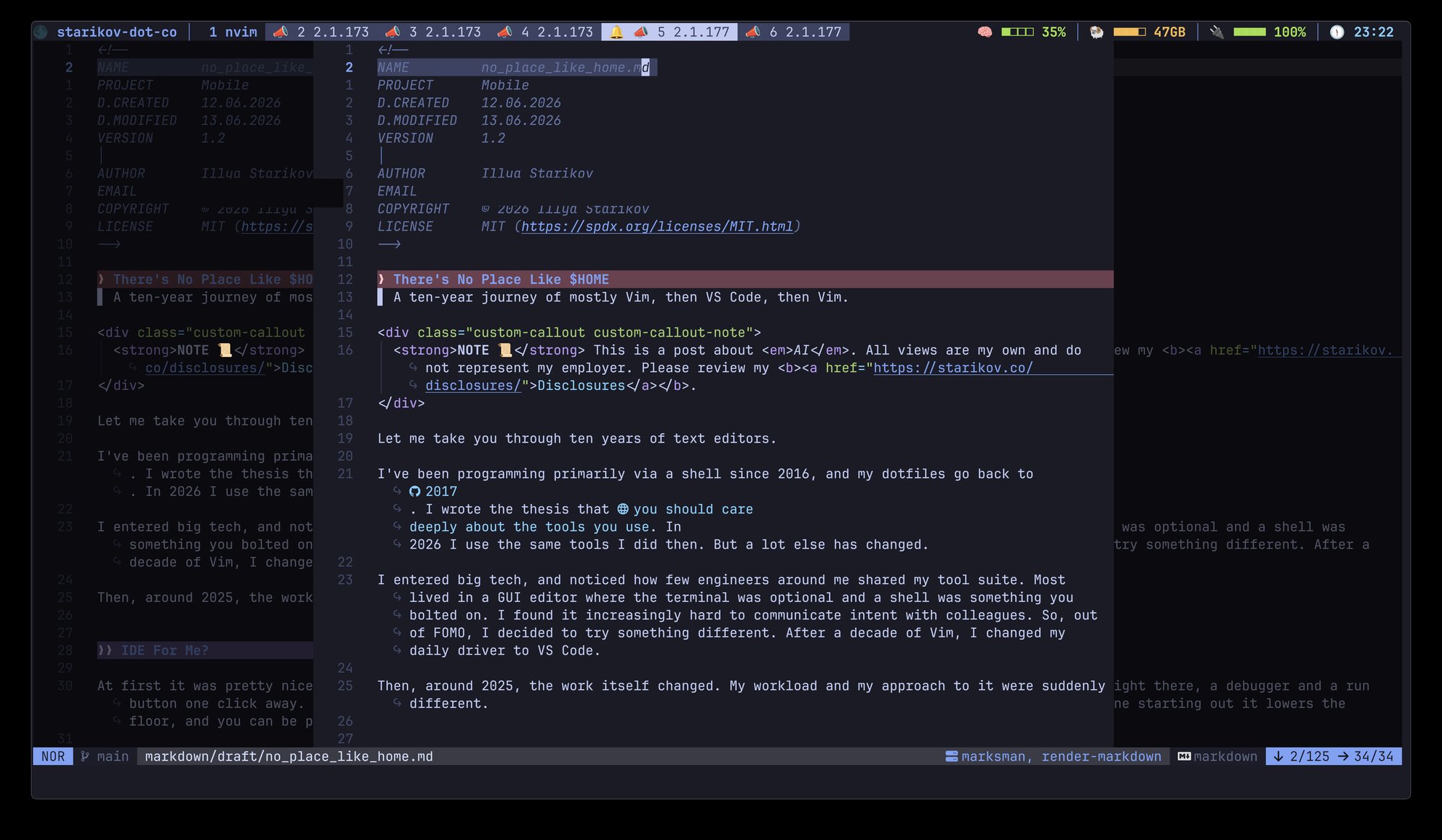
Task: Click heading marker of There's No Place Like $HOME in center pane
Action: pyautogui.click(x=381, y=280)
